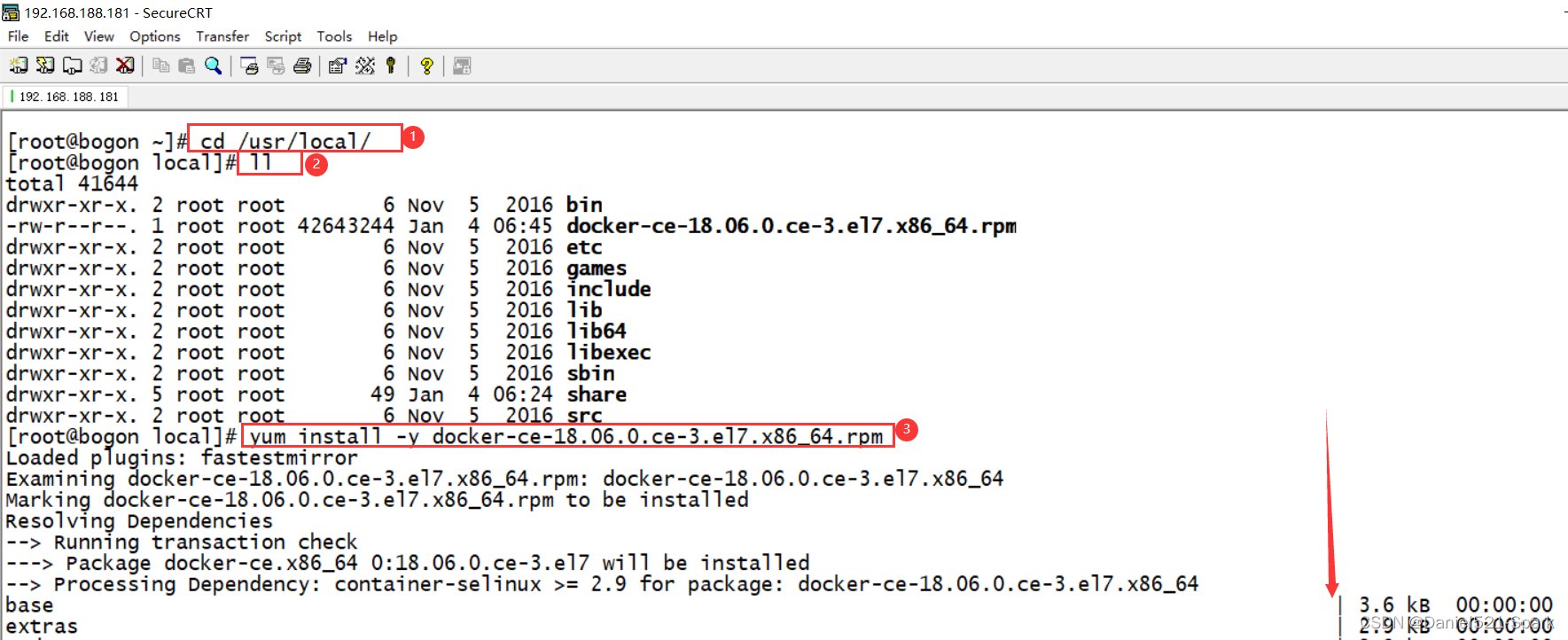Click '3.6 kB' download size
The height and width of the screenshot is (640, 1568).
1394,605
